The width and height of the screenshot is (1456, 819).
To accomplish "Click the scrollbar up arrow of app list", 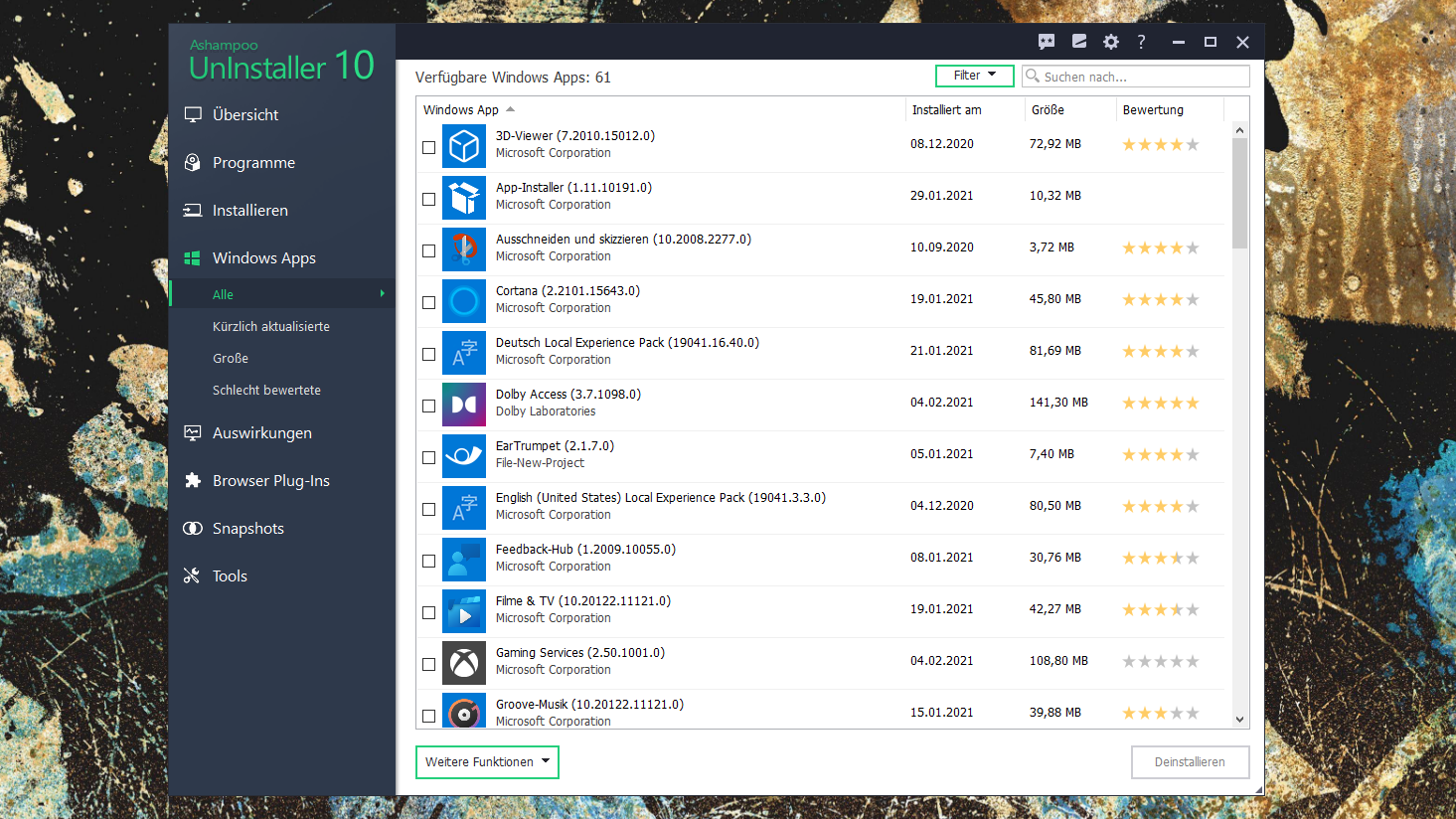I will pos(1239,130).
